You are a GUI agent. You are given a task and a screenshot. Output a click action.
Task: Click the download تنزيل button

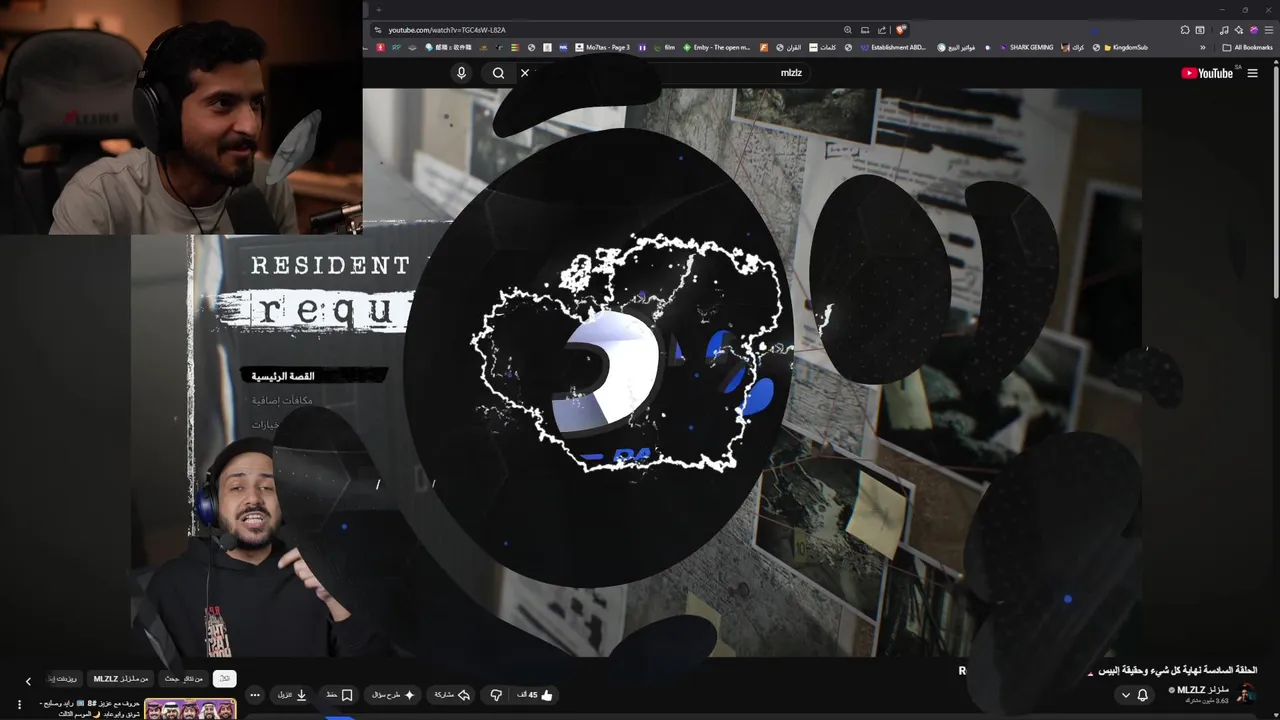(292, 695)
